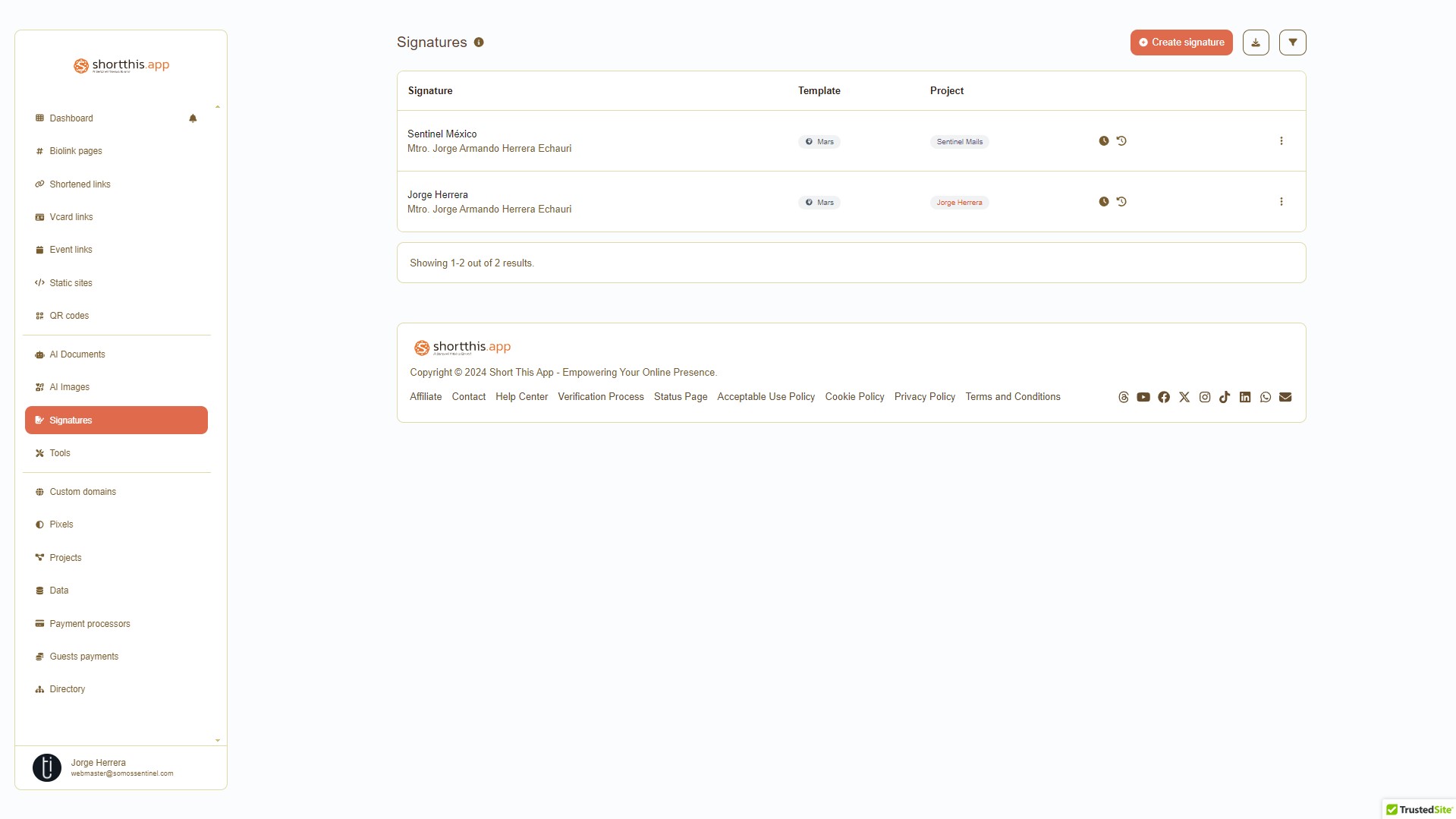Click sidebar scroll down arrow
Screen dimensions: 1456x819
(218, 740)
